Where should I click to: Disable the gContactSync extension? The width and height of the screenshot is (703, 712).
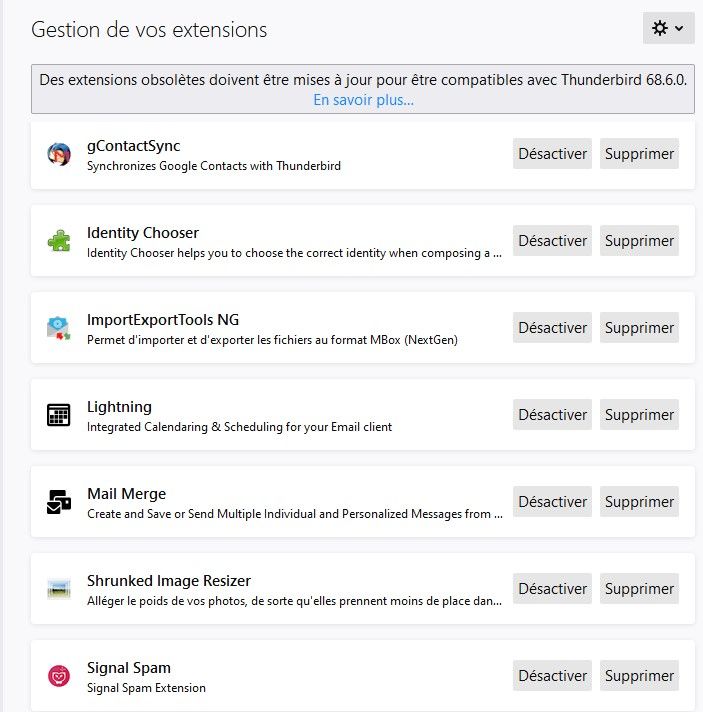pos(552,154)
